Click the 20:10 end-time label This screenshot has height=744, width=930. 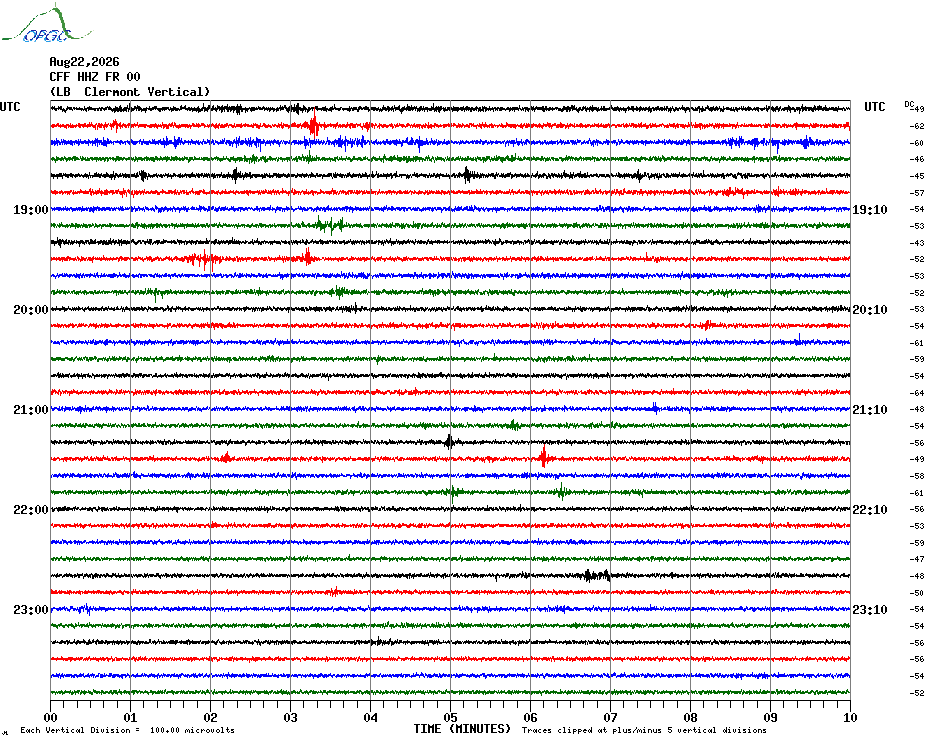click(870, 310)
